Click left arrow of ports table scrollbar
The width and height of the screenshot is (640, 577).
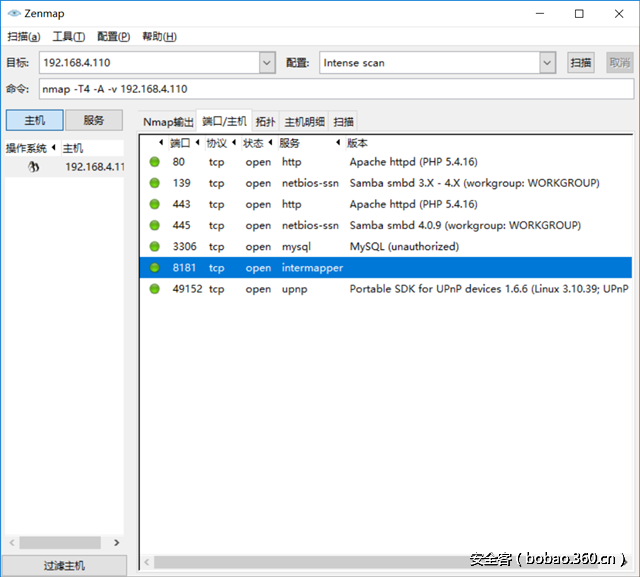(147, 562)
